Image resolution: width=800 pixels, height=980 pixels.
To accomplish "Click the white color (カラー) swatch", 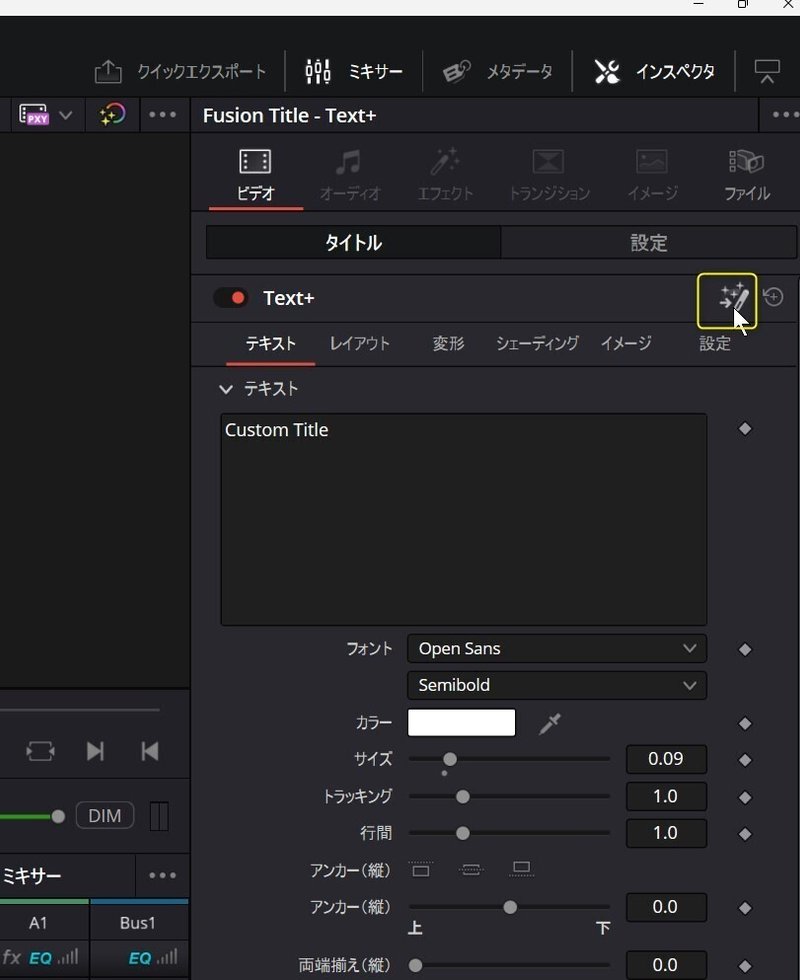I will [x=462, y=722].
